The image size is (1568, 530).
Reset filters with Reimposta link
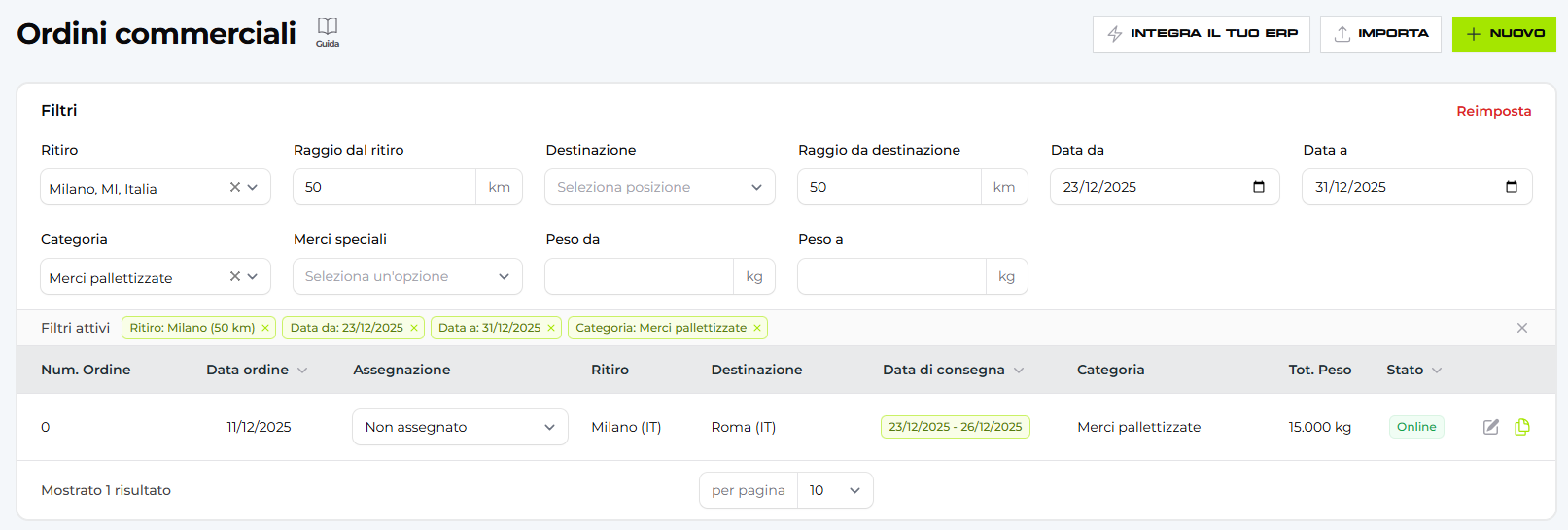(x=1493, y=111)
